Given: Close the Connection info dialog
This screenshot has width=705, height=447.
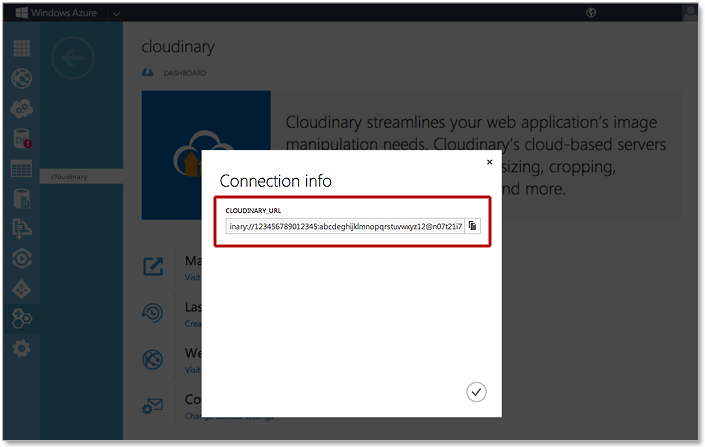Looking at the screenshot, I should 490,162.
